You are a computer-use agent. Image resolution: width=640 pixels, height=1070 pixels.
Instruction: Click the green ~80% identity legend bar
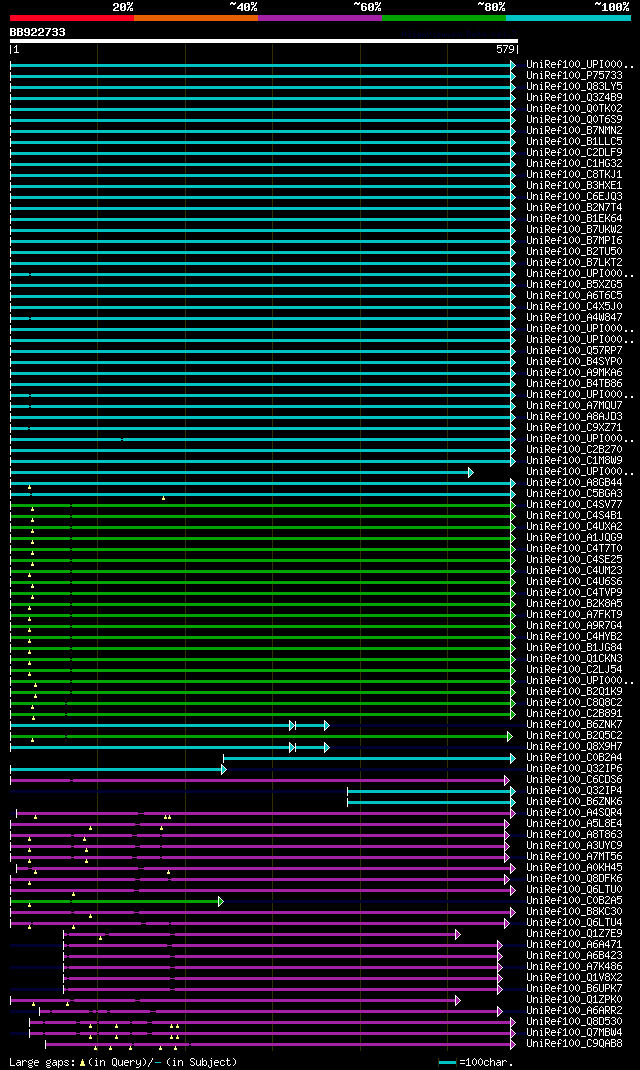[x=444, y=17]
